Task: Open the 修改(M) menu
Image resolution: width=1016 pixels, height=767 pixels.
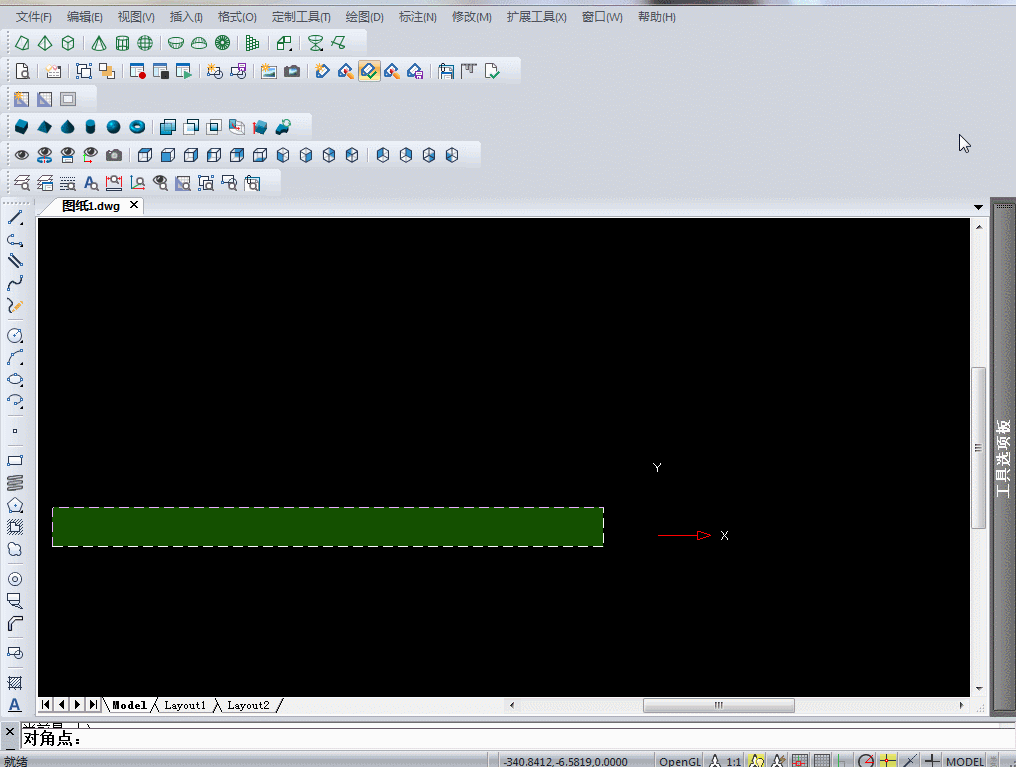Action: pyautogui.click(x=472, y=17)
